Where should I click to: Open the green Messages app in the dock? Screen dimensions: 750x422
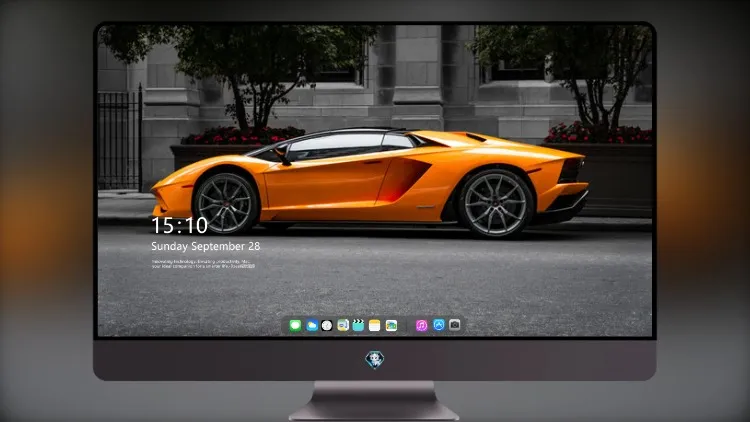(295, 325)
